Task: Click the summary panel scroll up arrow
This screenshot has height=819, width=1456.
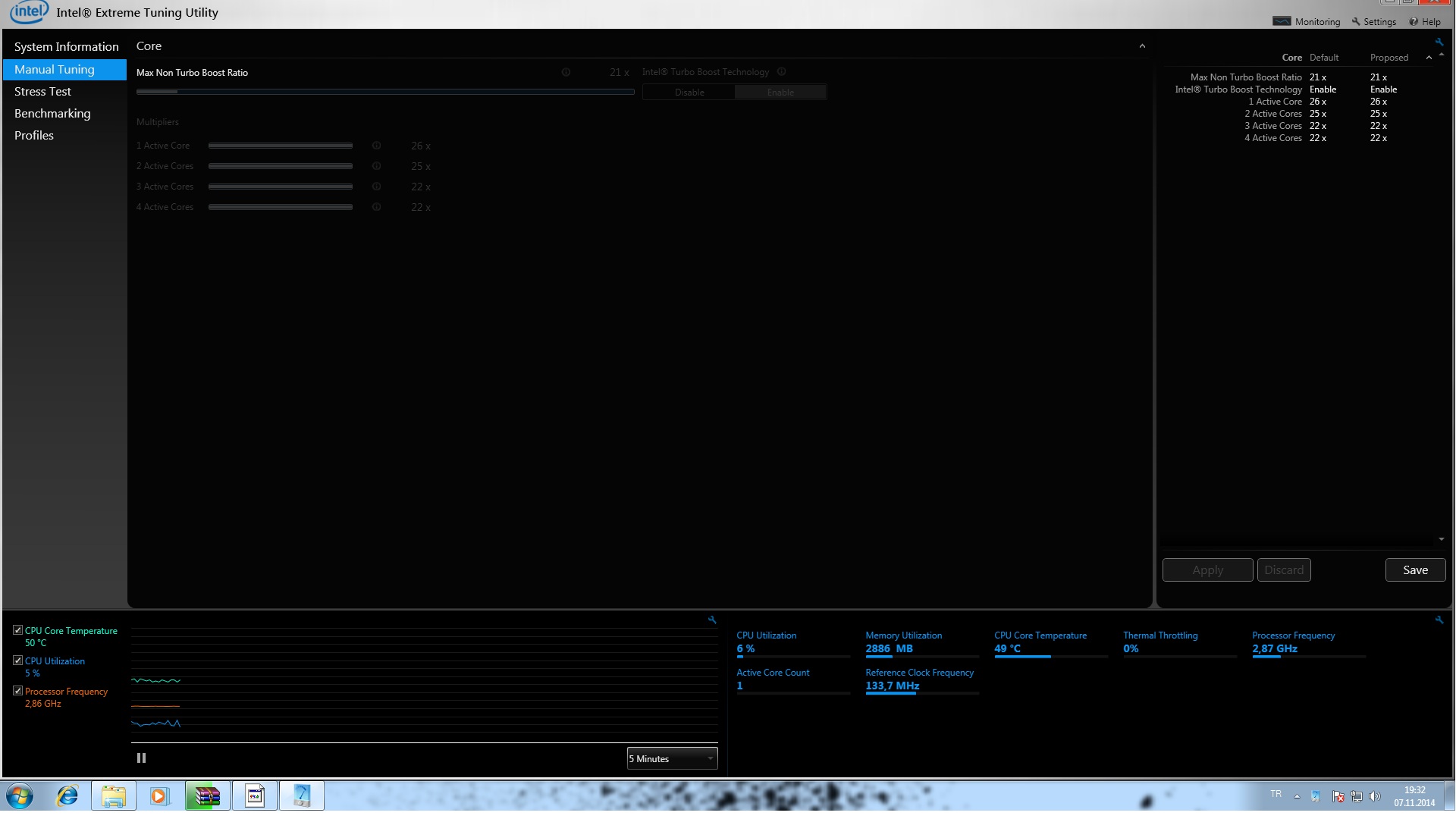Action: click(1442, 55)
